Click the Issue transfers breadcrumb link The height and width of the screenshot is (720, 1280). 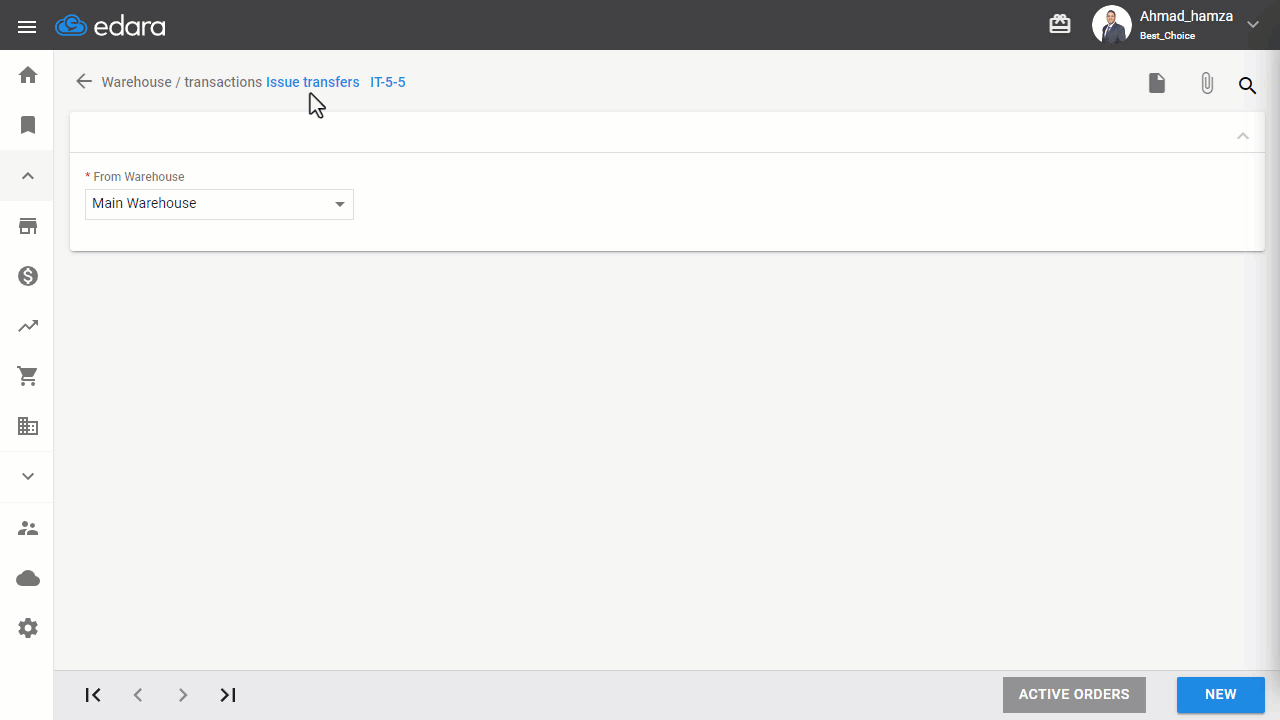coord(313,82)
